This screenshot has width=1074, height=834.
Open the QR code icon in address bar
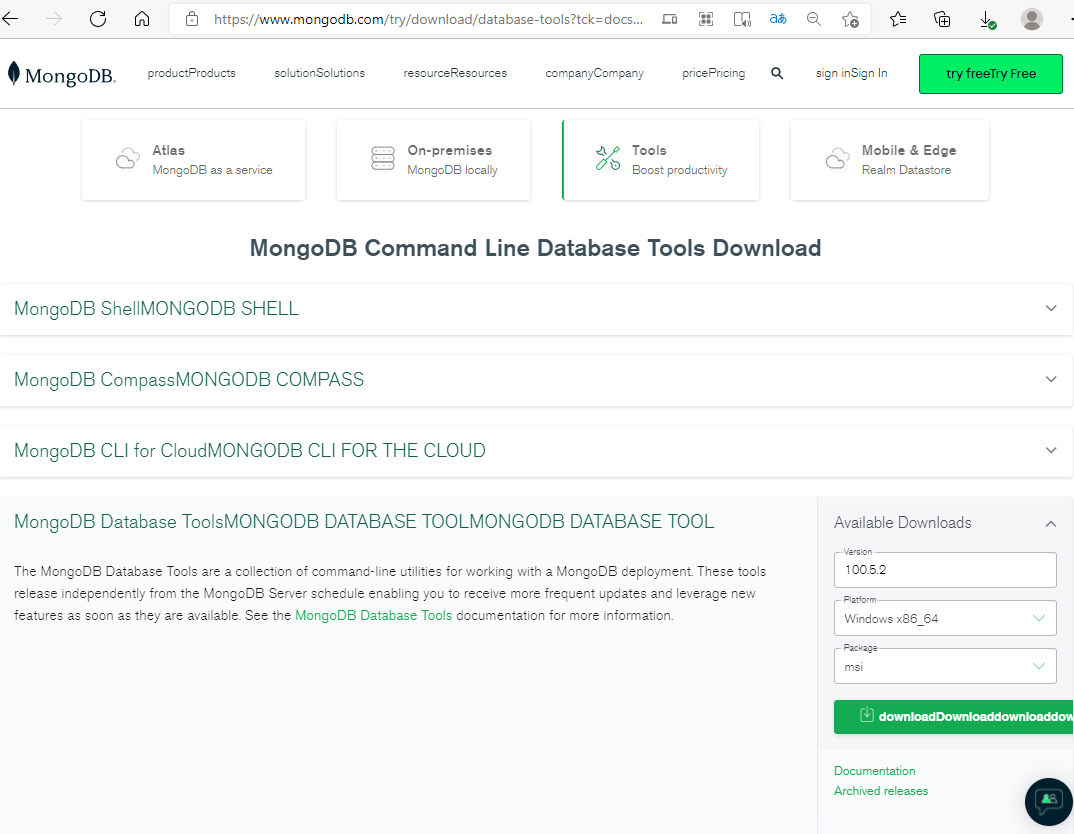point(705,19)
